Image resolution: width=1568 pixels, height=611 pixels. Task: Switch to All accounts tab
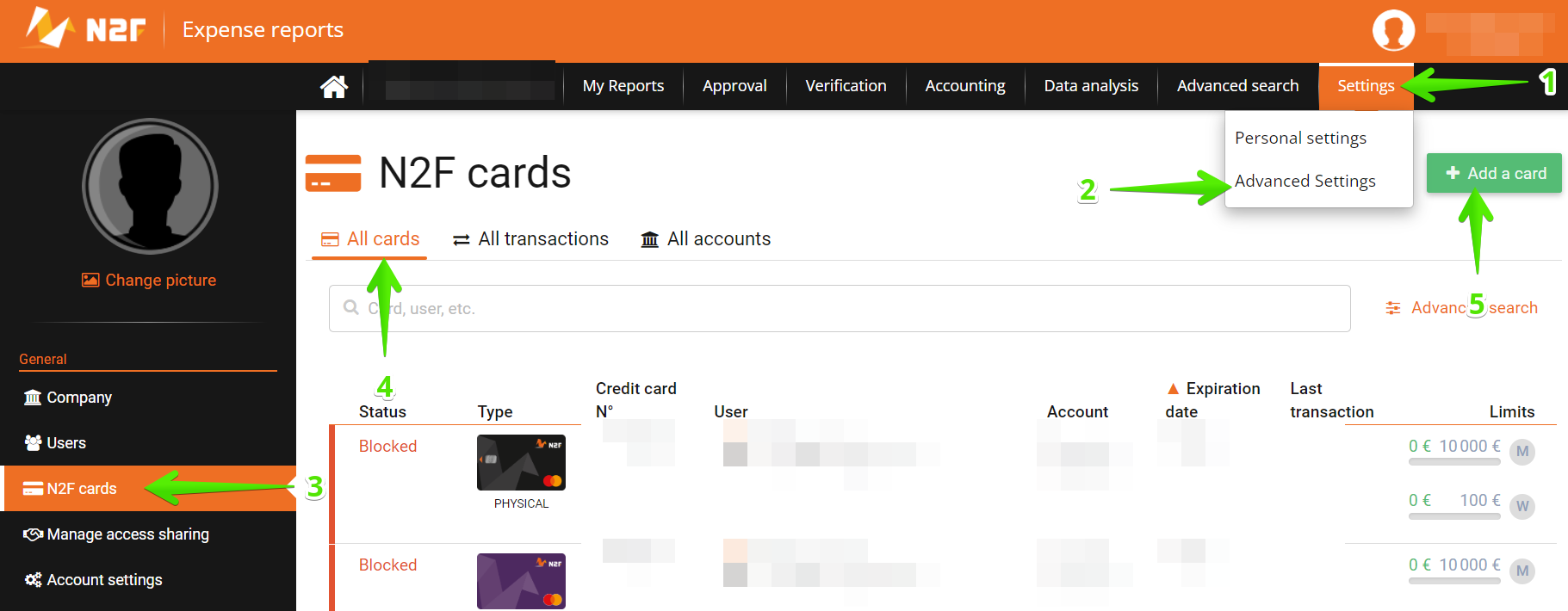pyautogui.click(x=706, y=239)
